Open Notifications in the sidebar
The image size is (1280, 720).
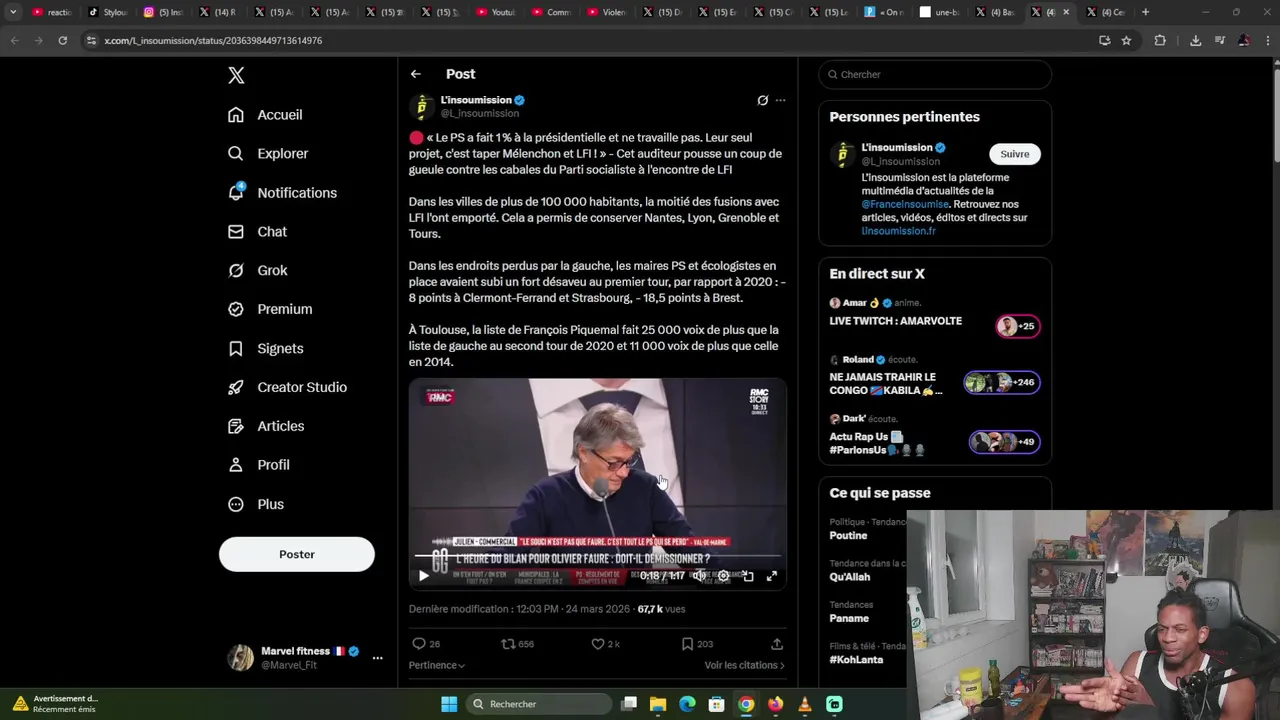pyautogui.click(x=282, y=193)
